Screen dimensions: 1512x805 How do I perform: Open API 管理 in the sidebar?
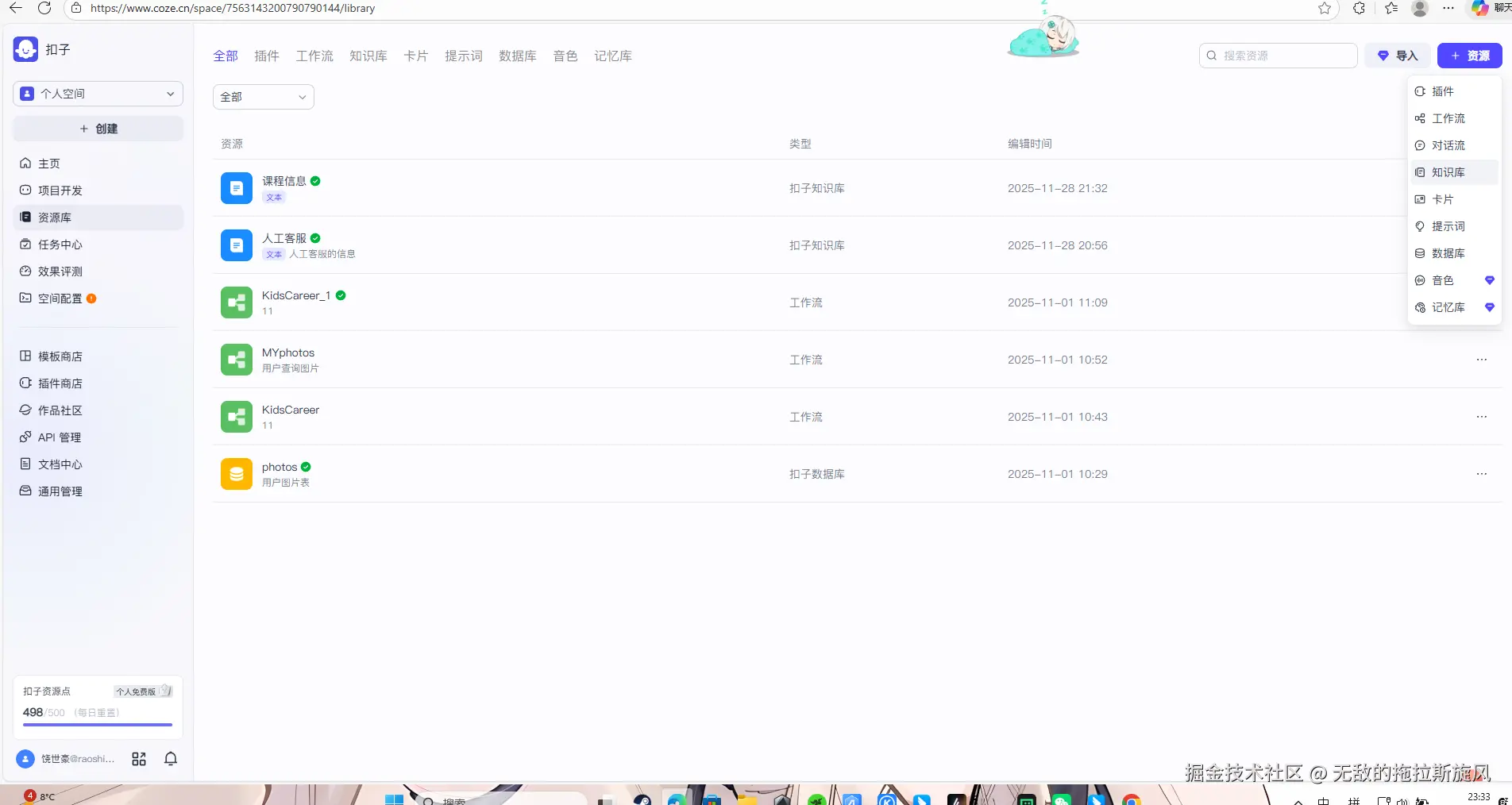98,437
